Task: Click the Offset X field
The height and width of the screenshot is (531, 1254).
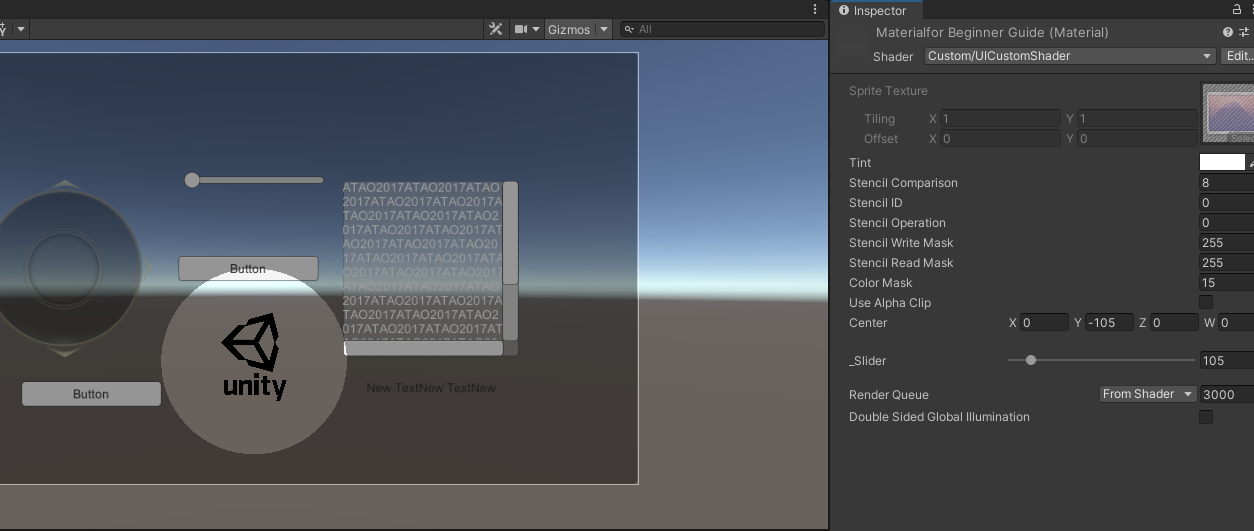Action: pyautogui.click(x=1000, y=138)
